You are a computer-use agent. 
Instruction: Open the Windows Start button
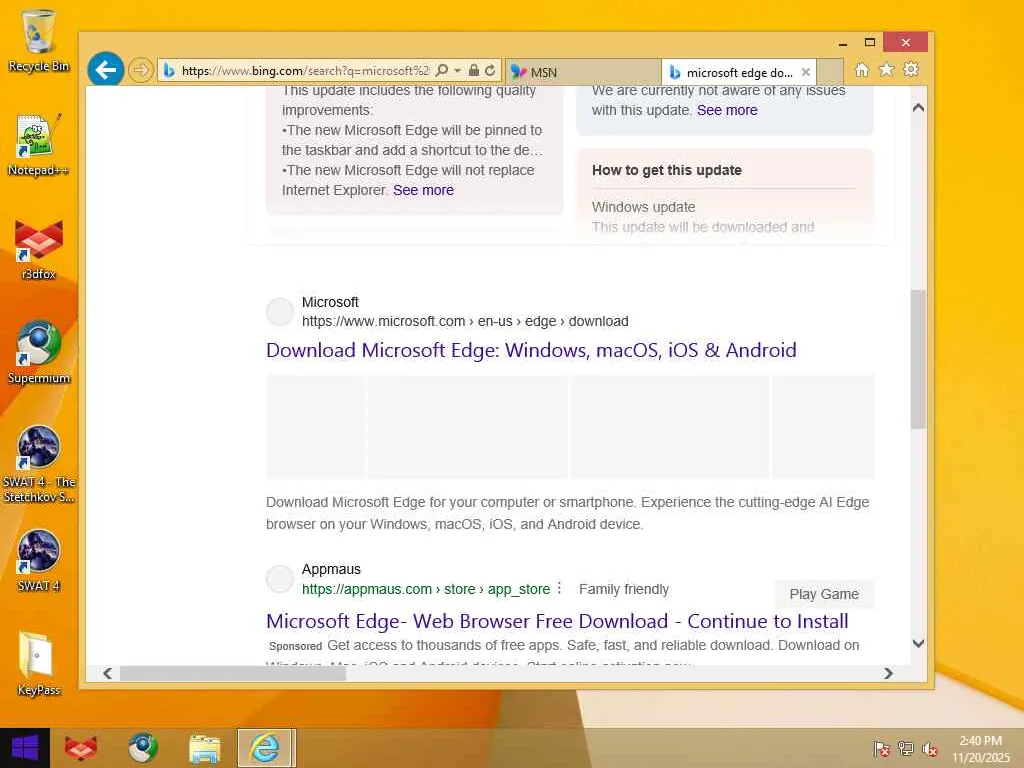point(25,748)
